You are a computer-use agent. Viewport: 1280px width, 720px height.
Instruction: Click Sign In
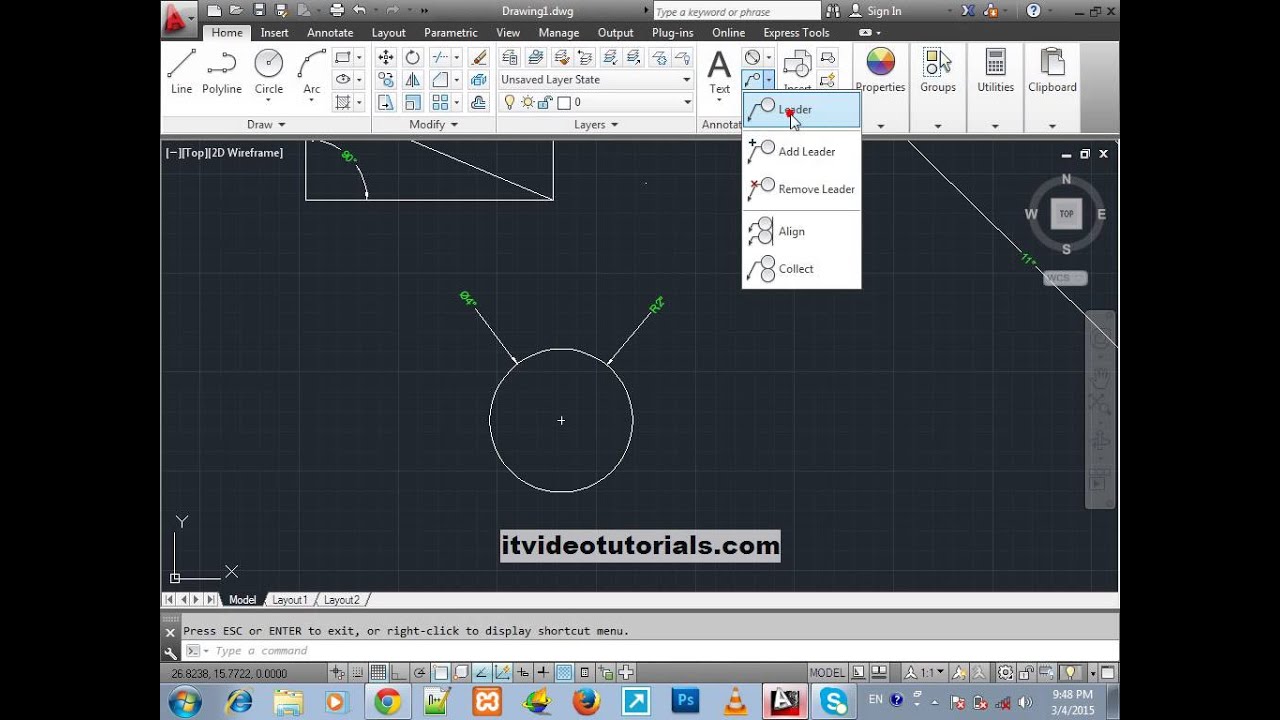[x=884, y=11]
